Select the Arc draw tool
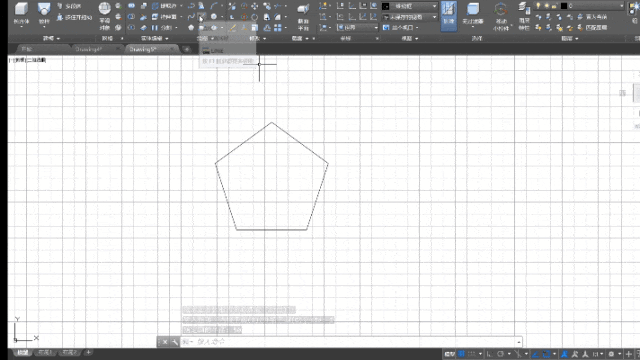 [x=214, y=6]
